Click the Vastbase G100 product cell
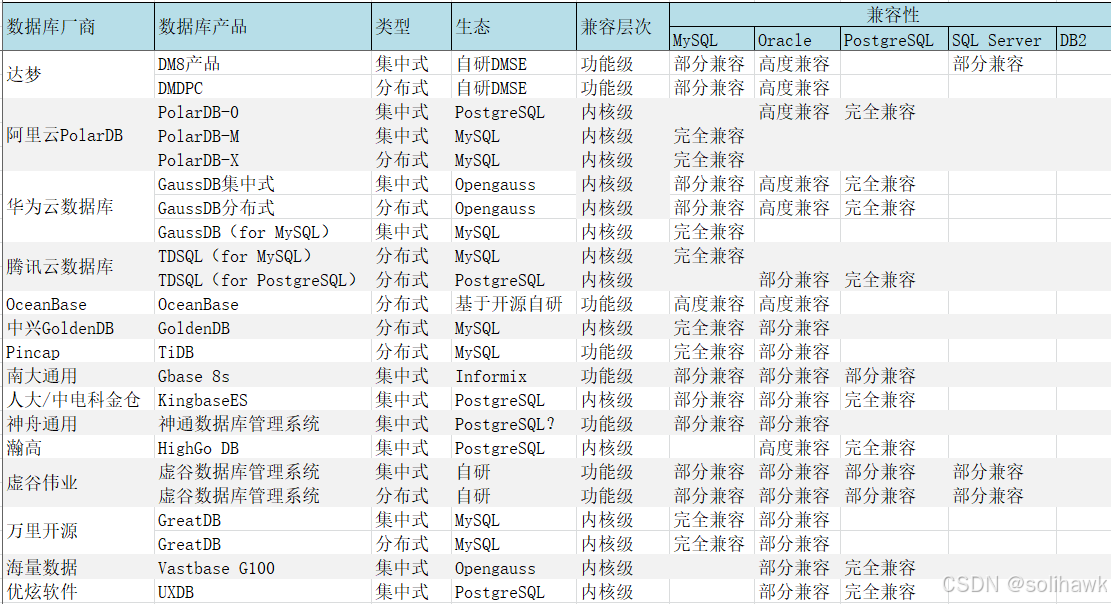The height and width of the screenshot is (604, 1111). coord(262,568)
